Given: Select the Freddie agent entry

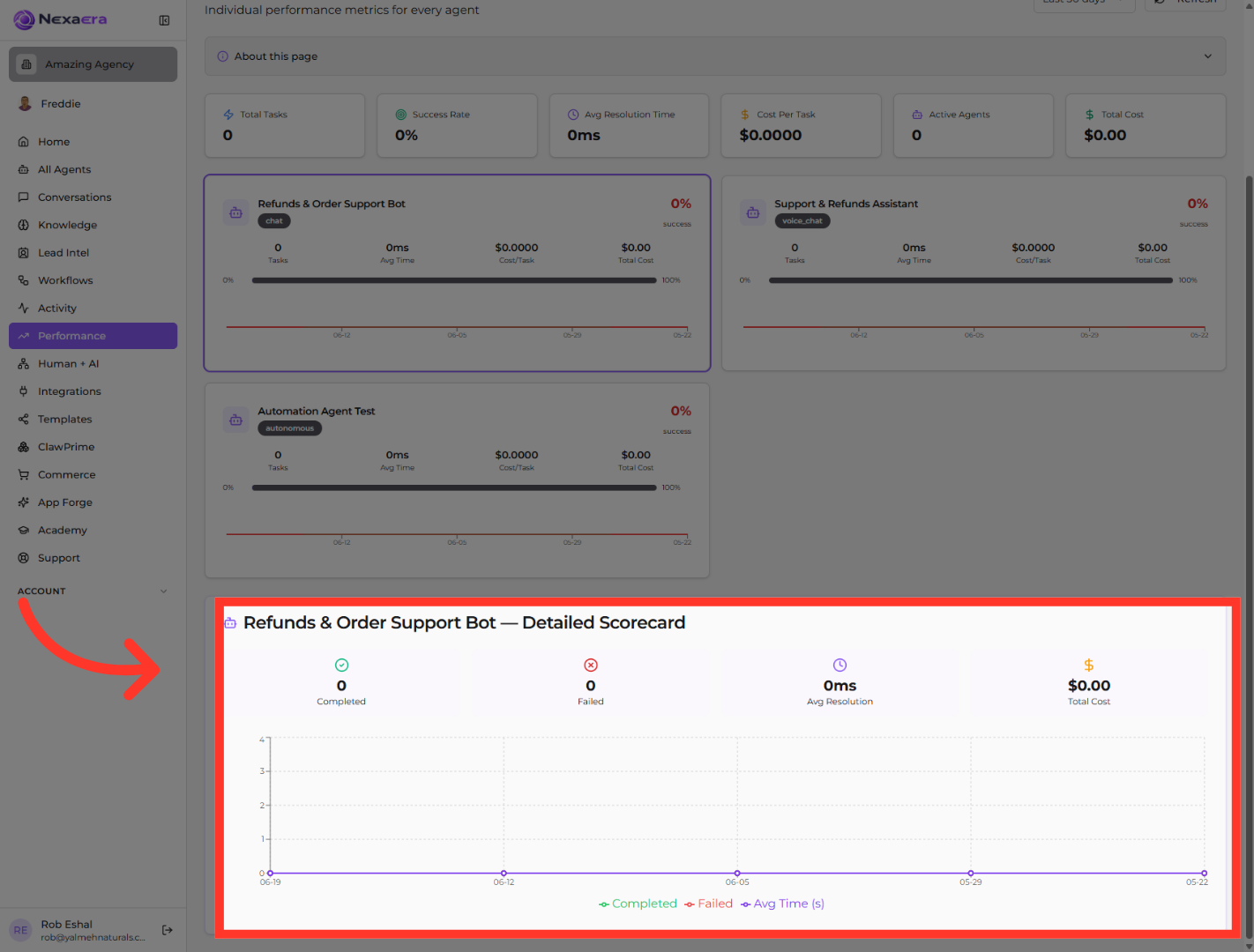Looking at the screenshot, I should click(x=93, y=104).
